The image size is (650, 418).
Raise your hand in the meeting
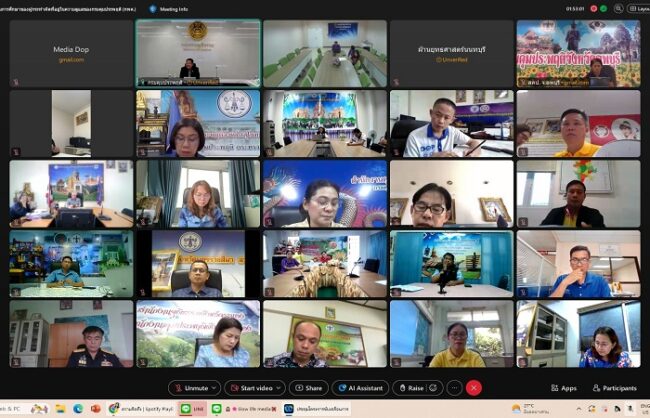[411, 388]
